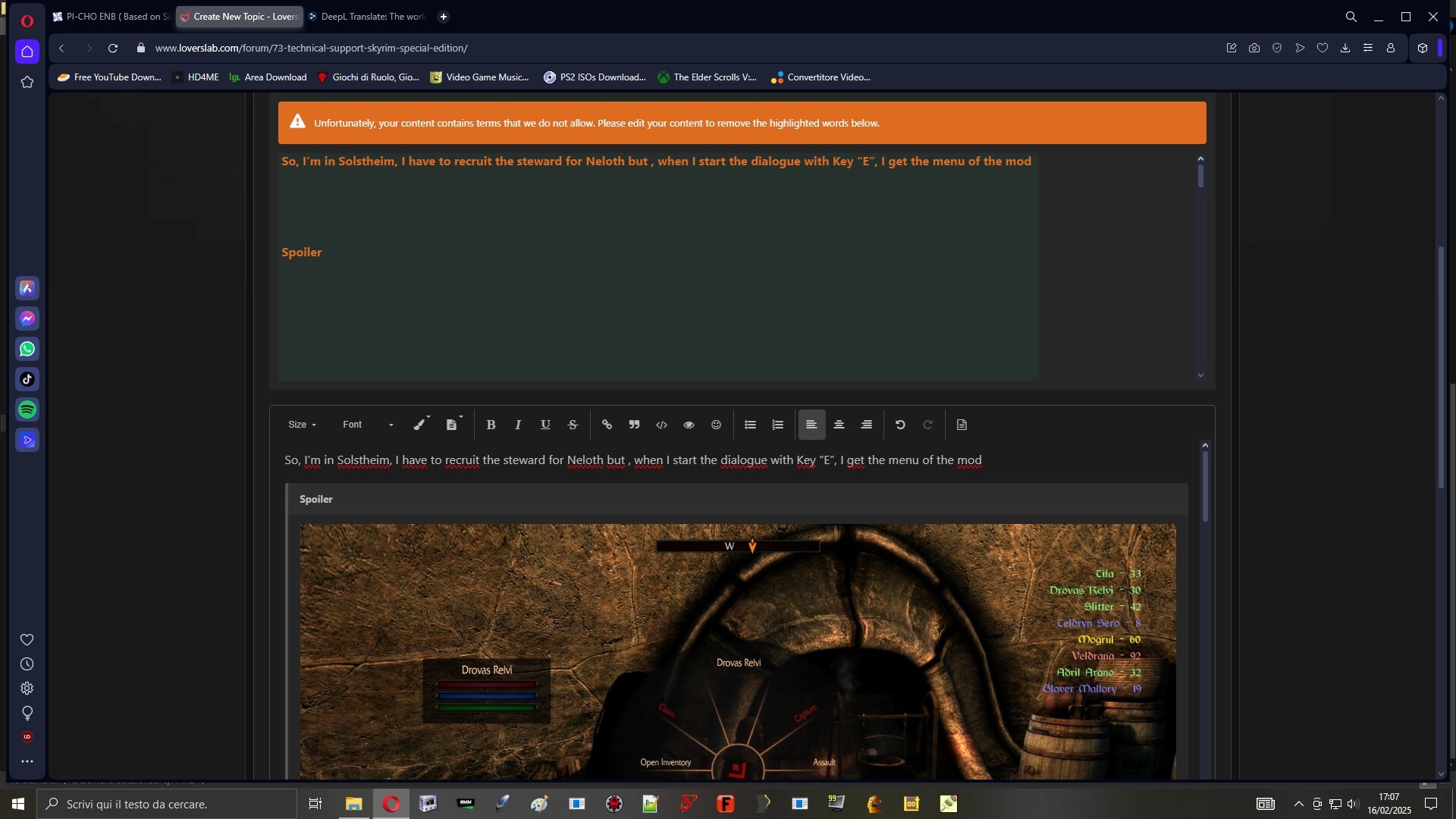Reload the LoversLab page
Screen dimensions: 1456x819
click(x=113, y=48)
